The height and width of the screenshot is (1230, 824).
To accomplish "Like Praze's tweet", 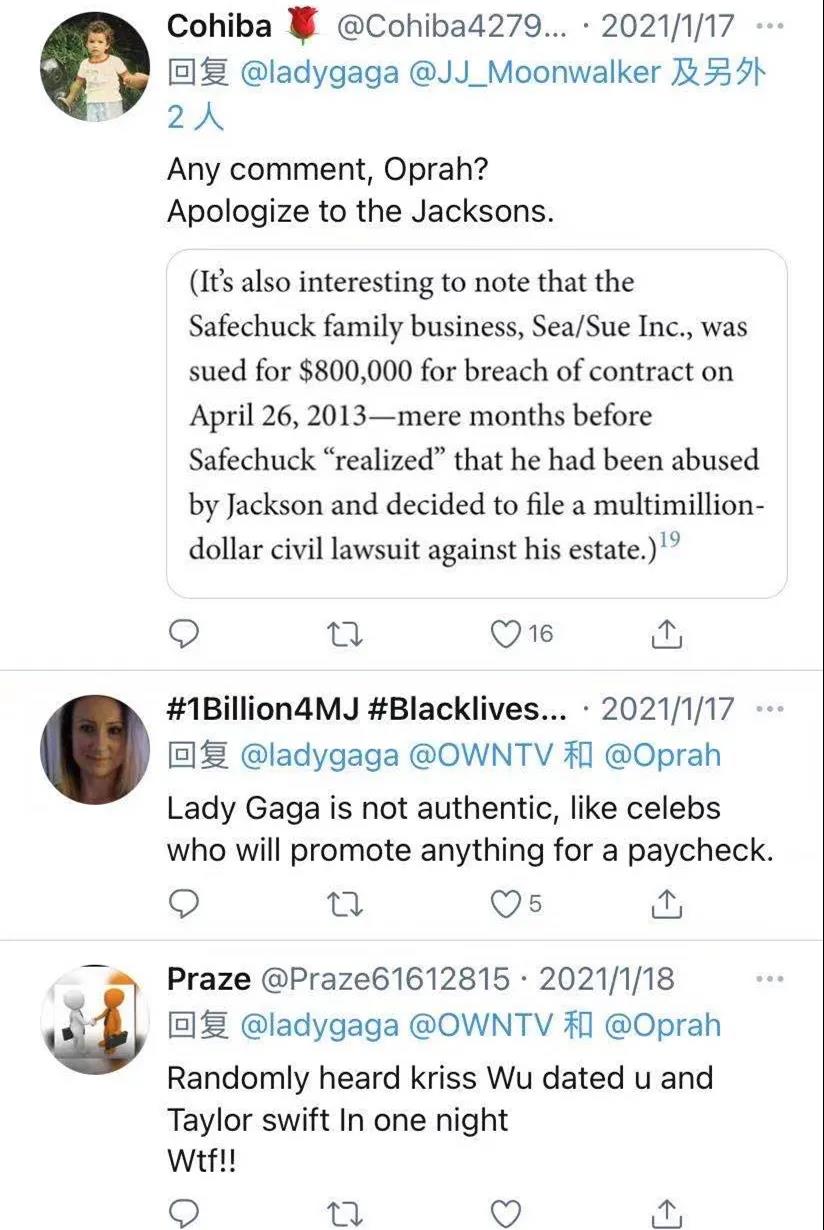I will click(x=506, y=1212).
